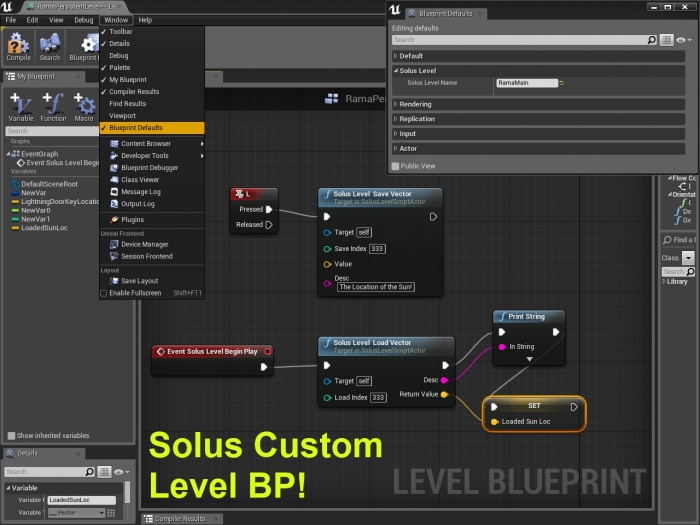The height and width of the screenshot is (525, 700).
Task: Click the Desc field The Location of the Sun
Action: (x=375, y=287)
